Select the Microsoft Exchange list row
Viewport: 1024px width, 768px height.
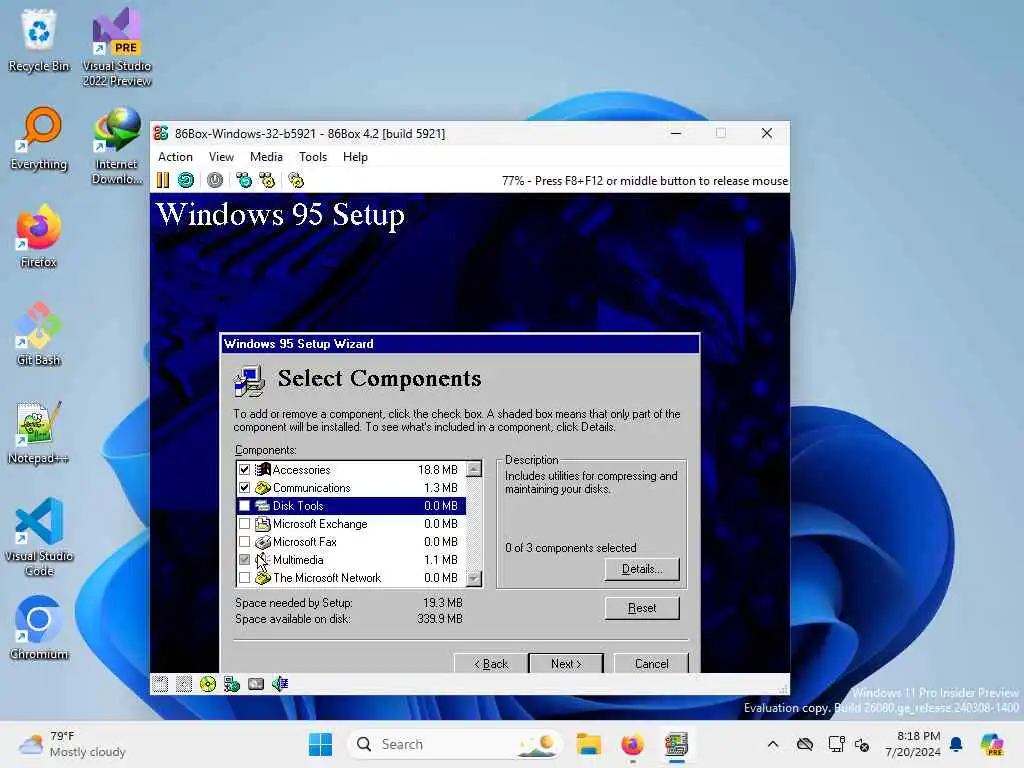pos(351,524)
